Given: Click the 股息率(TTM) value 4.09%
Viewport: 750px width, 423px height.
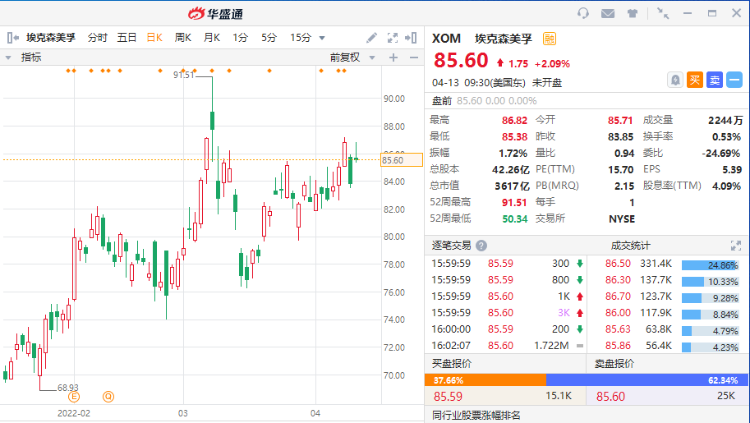Looking at the screenshot, I should [x=727, y=186].
